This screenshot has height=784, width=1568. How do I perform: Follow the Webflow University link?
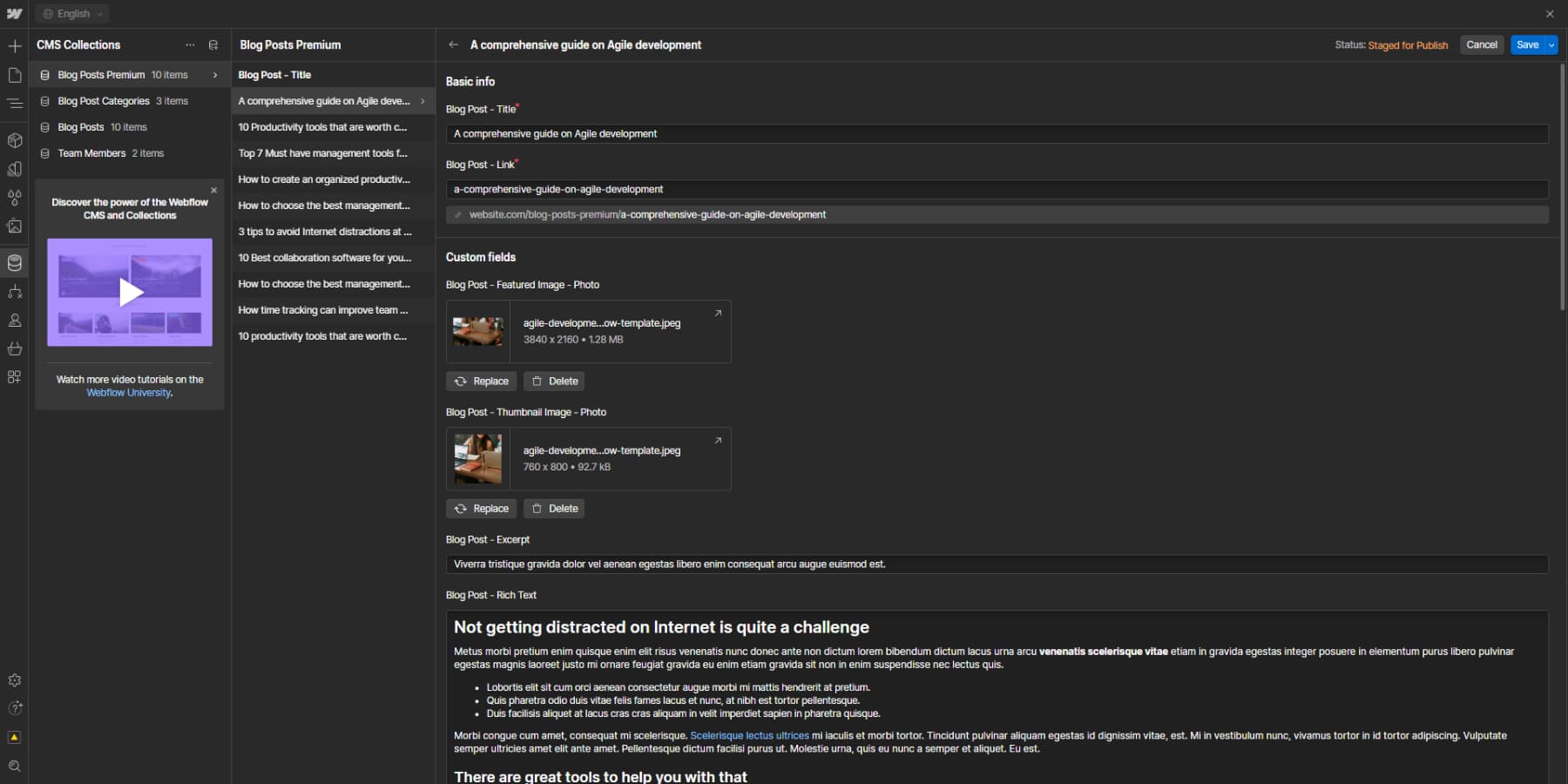tap(127, 392)
